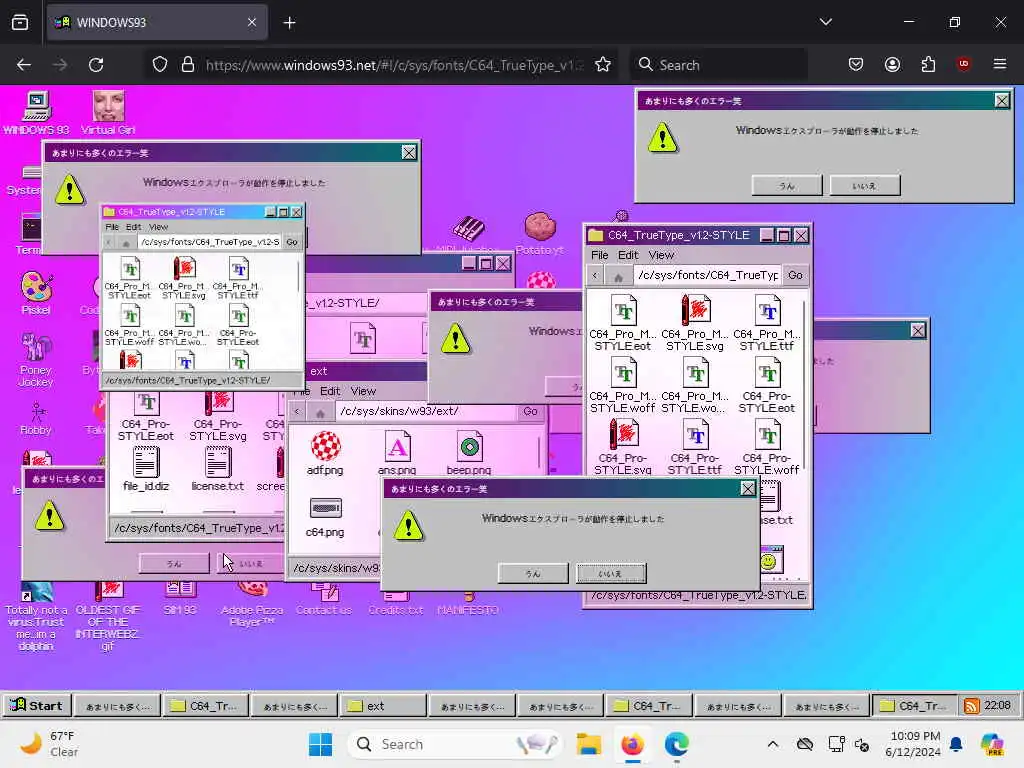Open File menu in the right C64_TrueType window
The height and width of the screenshot is (768, 1024).
point(599,255)
